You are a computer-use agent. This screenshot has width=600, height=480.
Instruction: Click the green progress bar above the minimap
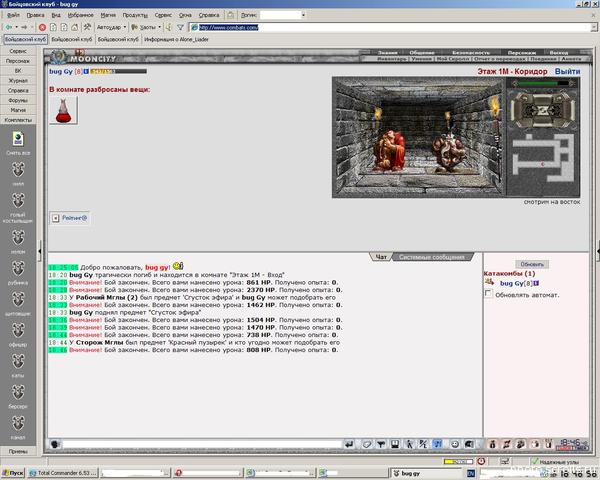click(543, 83)
